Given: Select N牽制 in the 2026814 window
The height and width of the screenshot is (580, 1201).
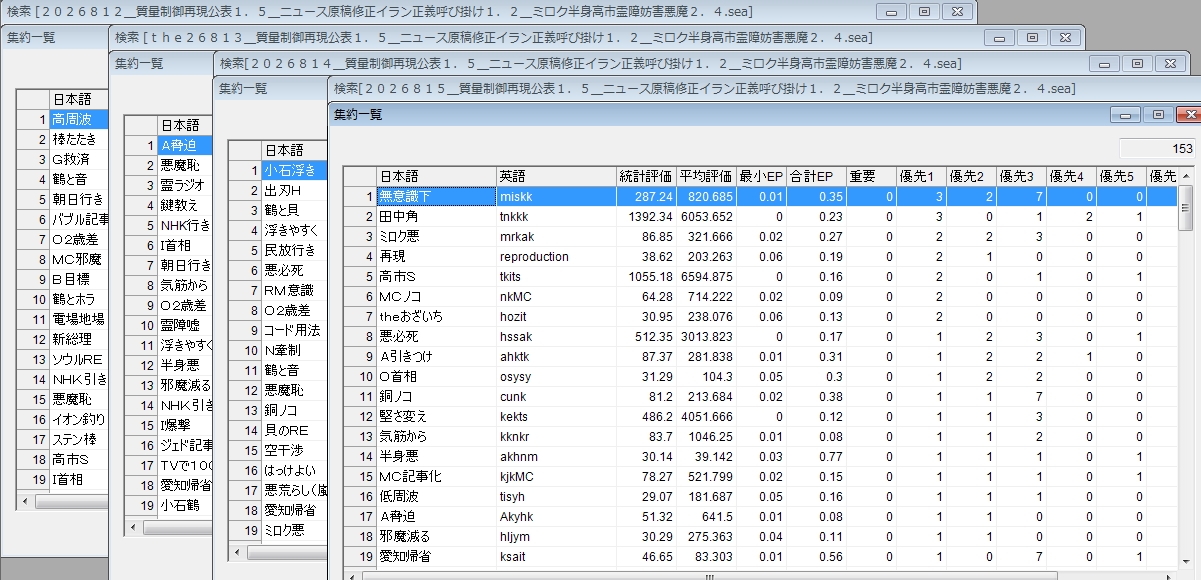Looking at the screenshot, I should 294,350.
